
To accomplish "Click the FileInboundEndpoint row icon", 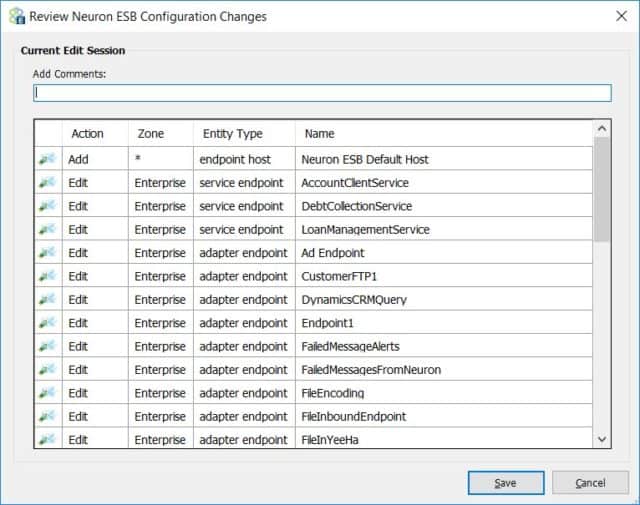I will pyautogui.click(x=47, y=416).
